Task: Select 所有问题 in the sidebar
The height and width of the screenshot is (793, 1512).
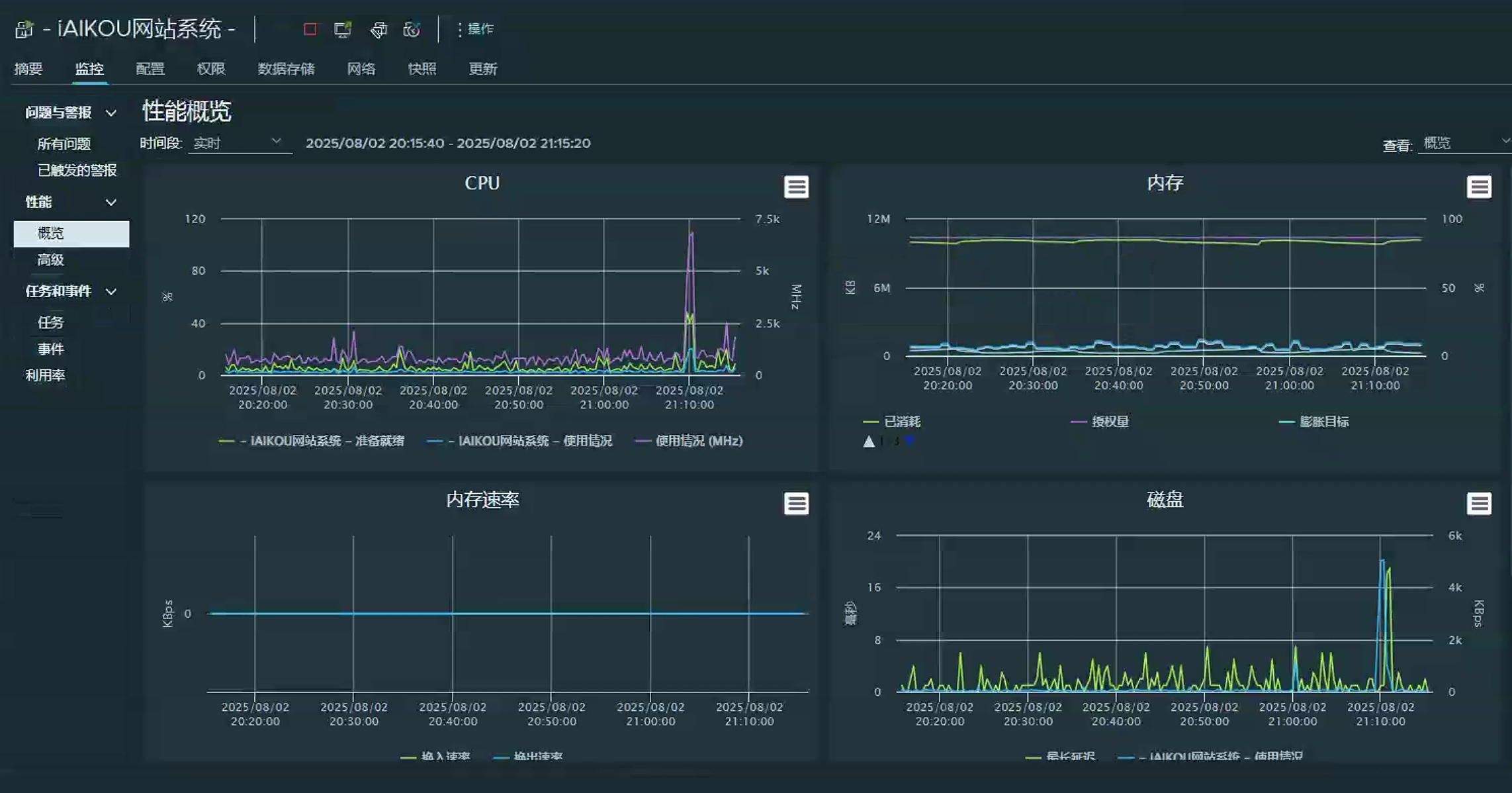Action: tap(64, 144)
